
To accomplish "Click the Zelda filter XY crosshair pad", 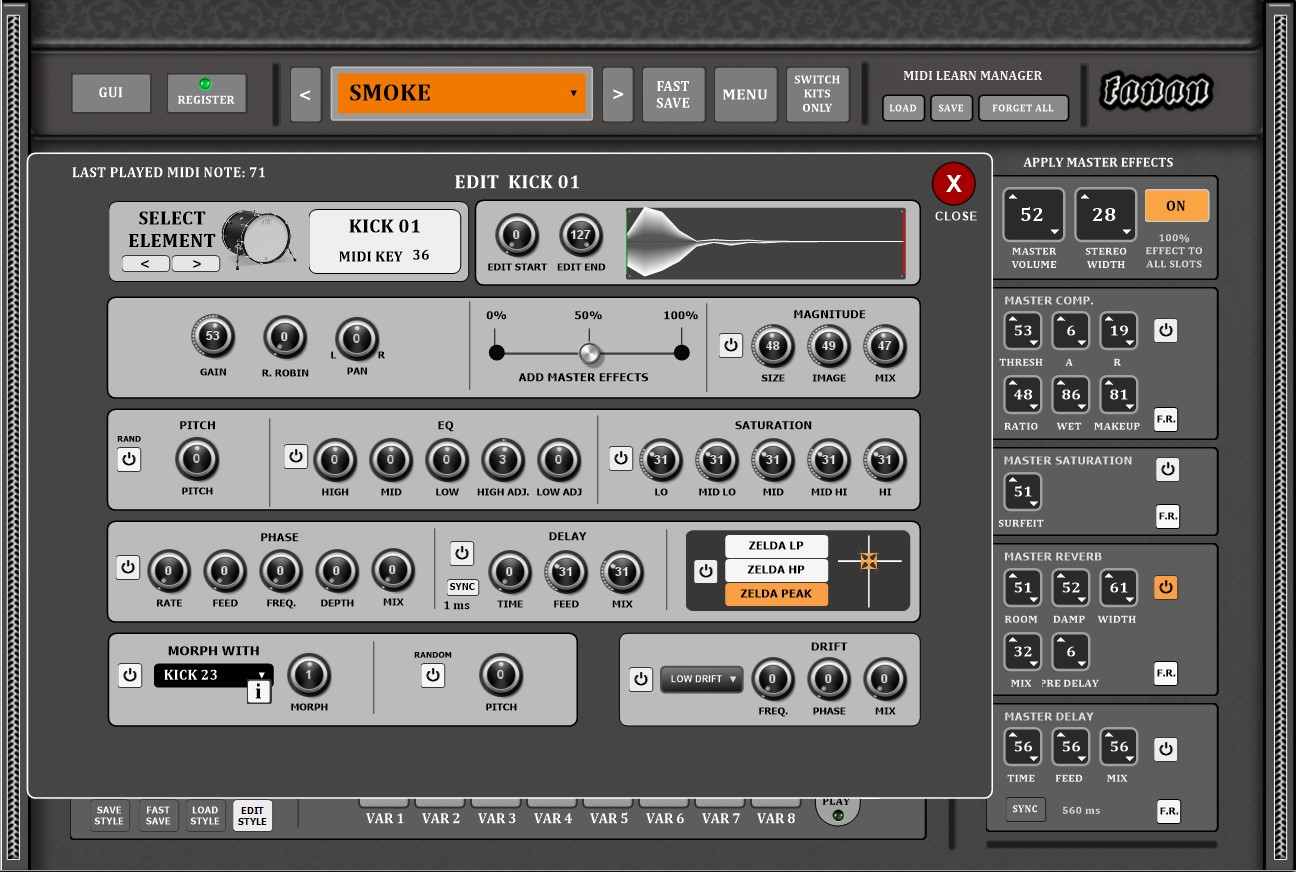I will click(x=869, y=561).
